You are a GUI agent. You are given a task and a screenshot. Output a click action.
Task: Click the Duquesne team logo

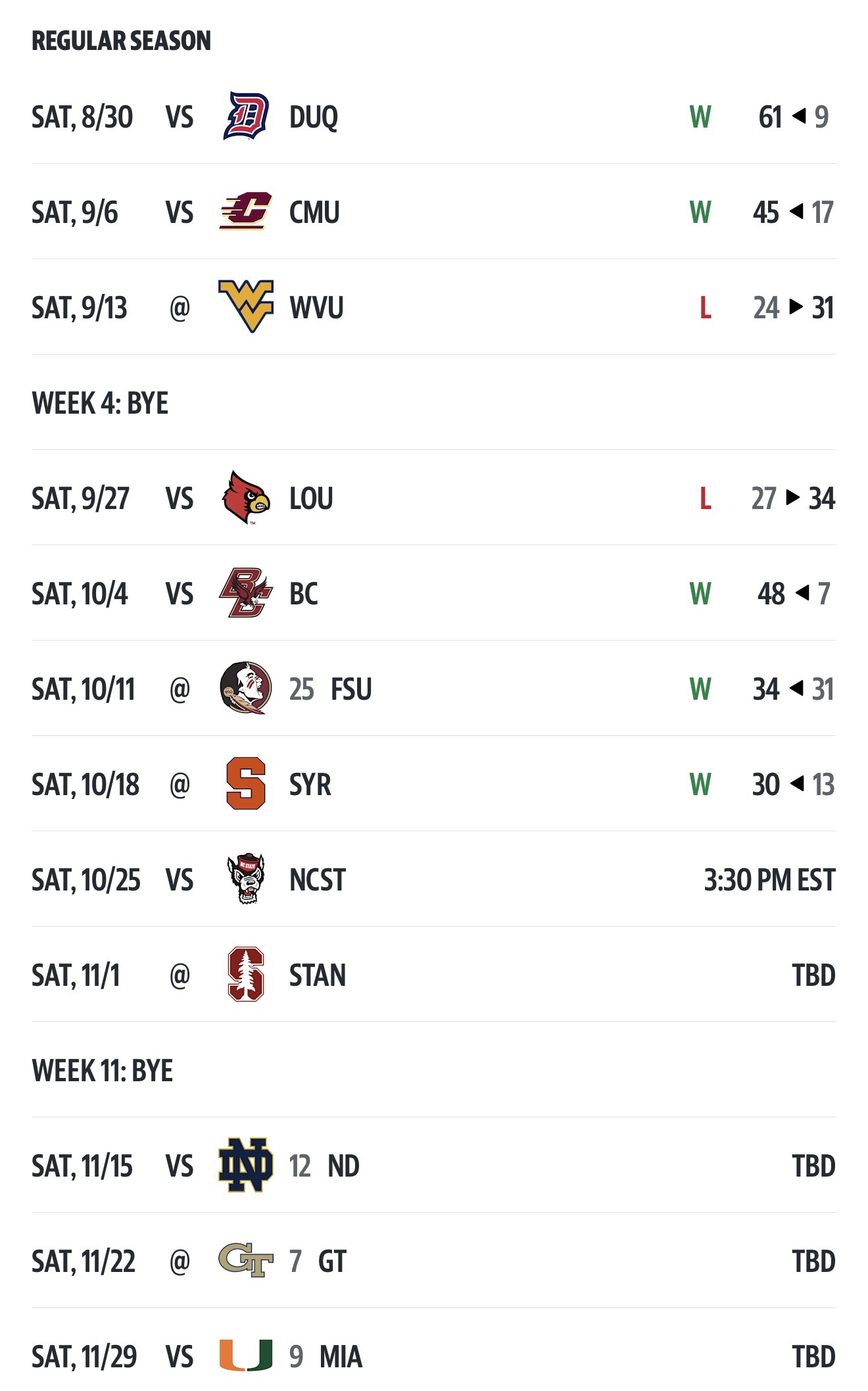click(245, 116)
